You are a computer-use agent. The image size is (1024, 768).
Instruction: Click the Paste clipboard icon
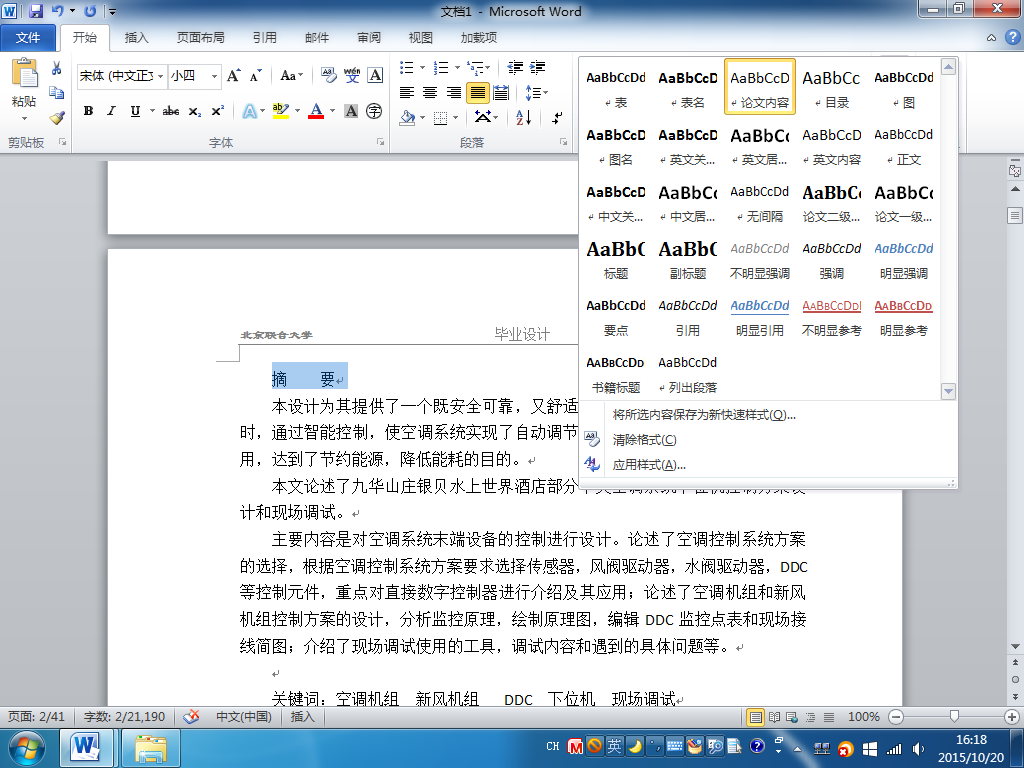(24, 73)
